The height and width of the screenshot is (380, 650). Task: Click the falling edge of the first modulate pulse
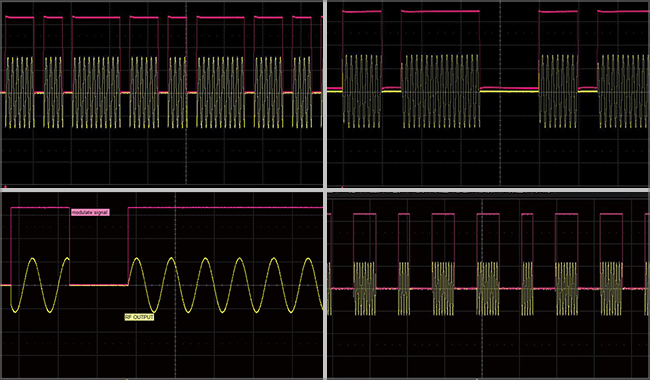click(69, 246)
